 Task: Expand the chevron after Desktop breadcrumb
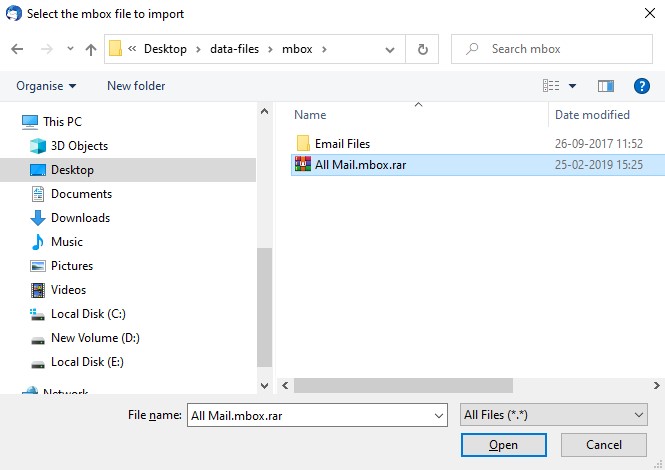point(198,50)
